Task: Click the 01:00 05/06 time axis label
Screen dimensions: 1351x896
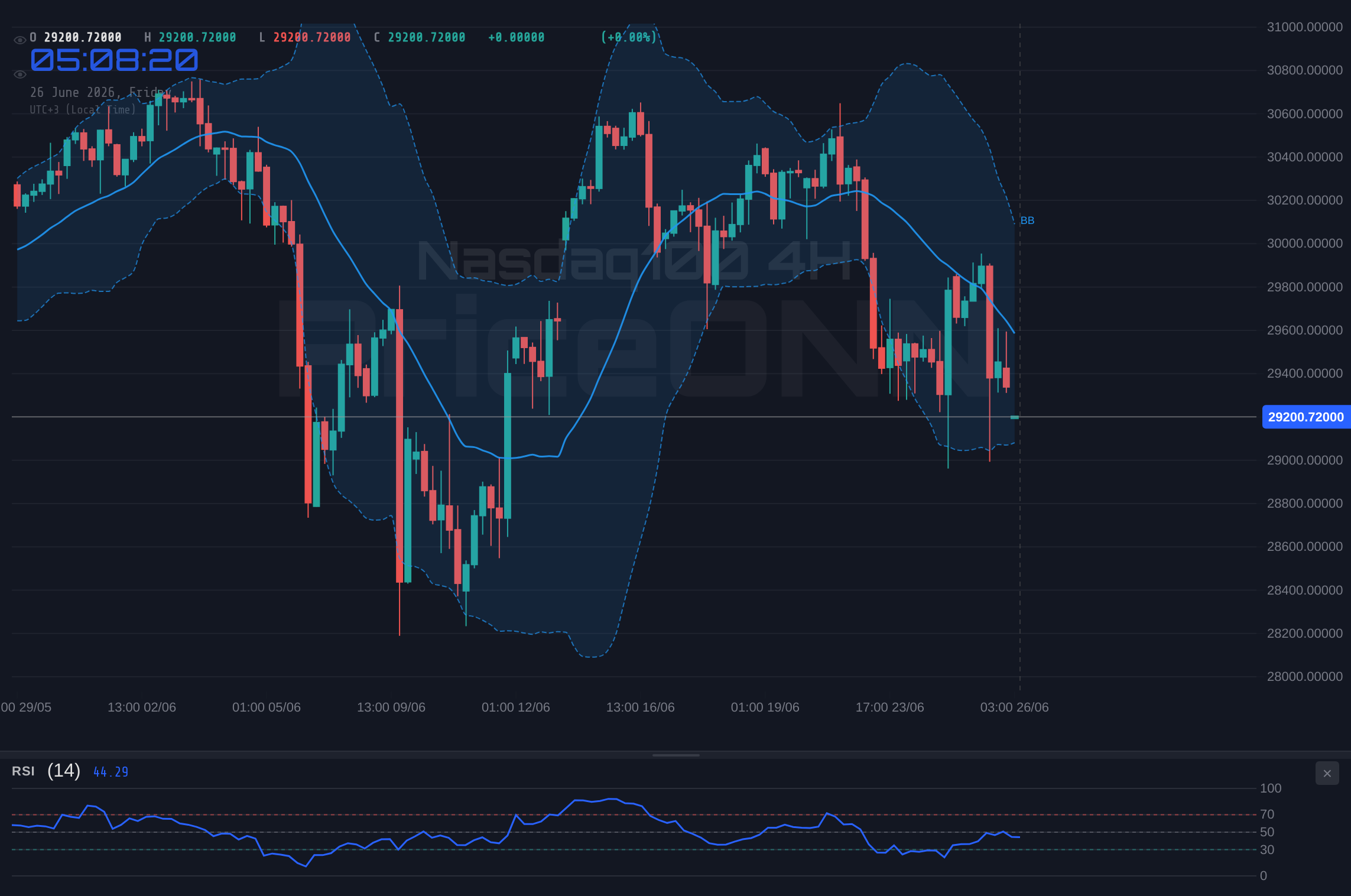Action: point(267,707)
